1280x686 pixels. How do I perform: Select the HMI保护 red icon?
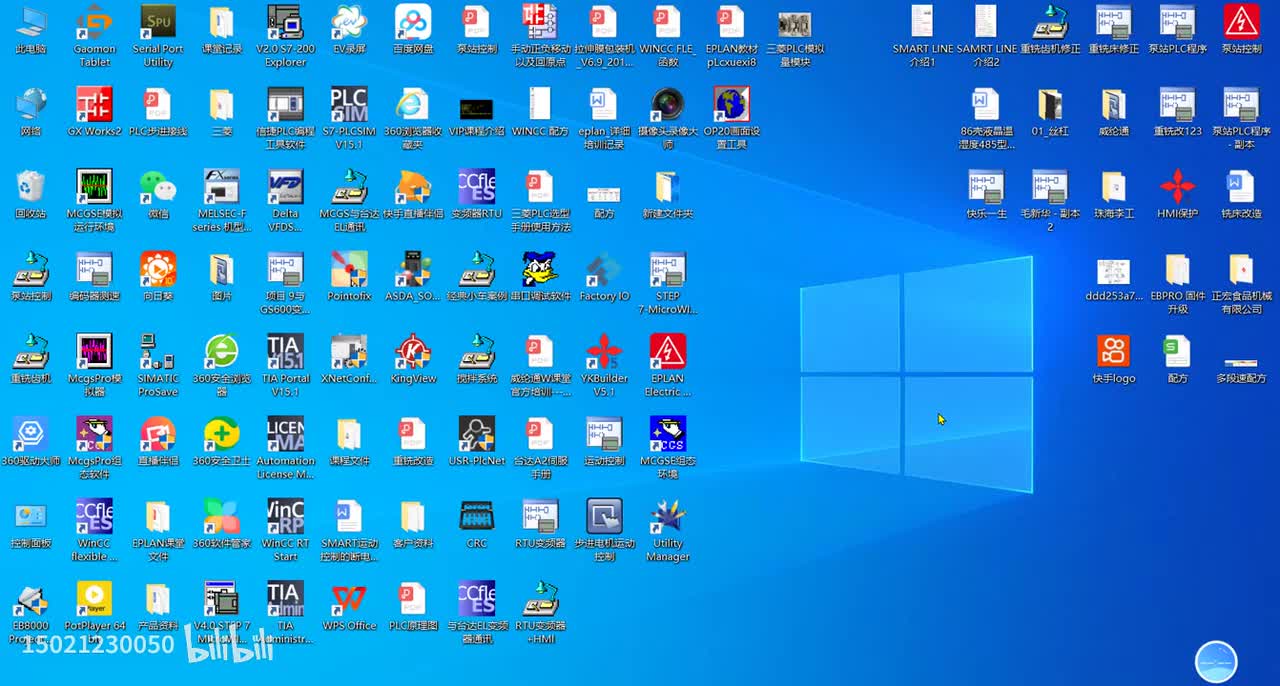1177,188
